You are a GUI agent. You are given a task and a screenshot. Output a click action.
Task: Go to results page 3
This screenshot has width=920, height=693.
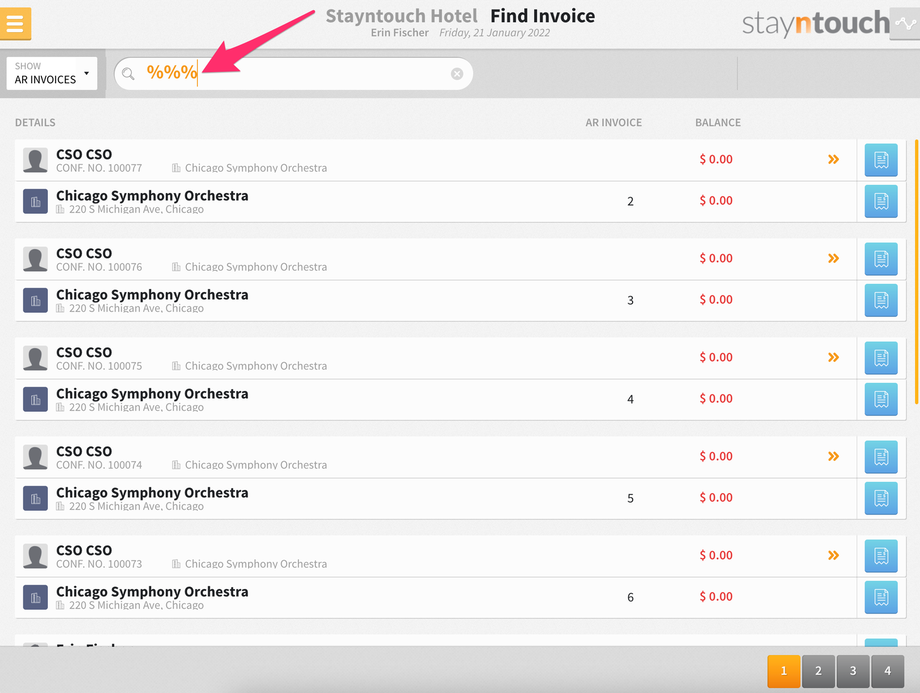(x=853, y=671)
